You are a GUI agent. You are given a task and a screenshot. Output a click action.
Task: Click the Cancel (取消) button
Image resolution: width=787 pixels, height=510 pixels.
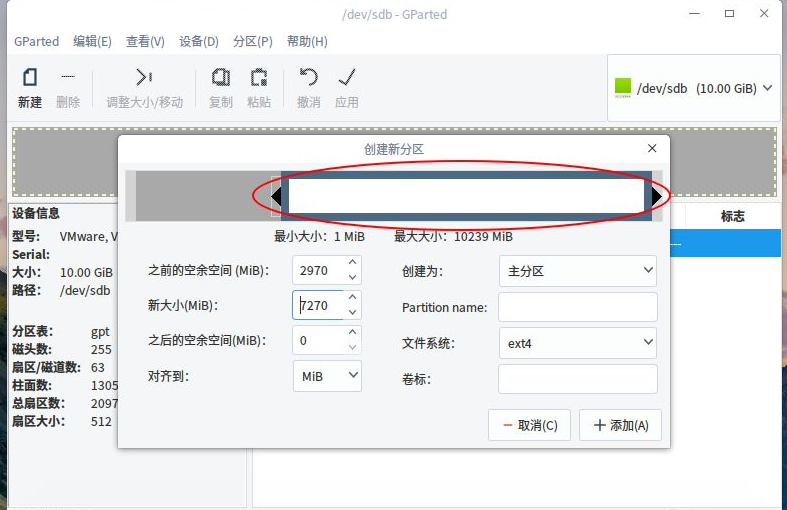pyautogui.click(x=530, y=425)
